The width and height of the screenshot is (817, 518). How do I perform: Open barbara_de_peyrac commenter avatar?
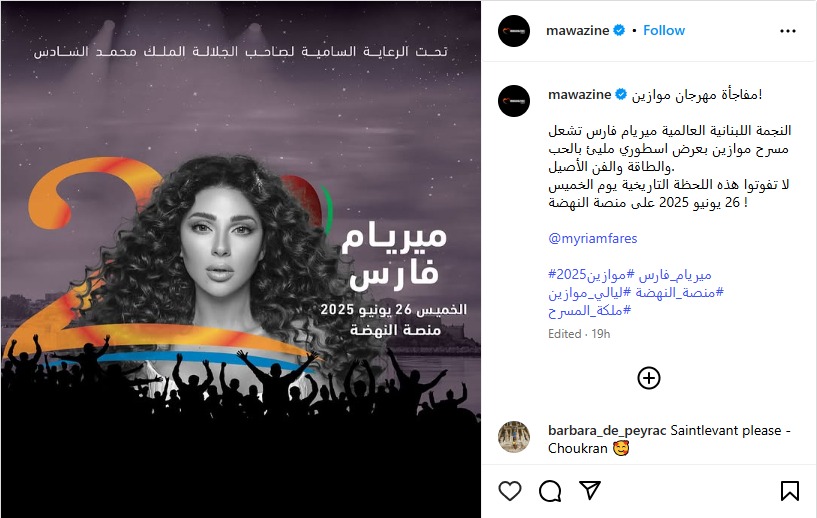514,437
